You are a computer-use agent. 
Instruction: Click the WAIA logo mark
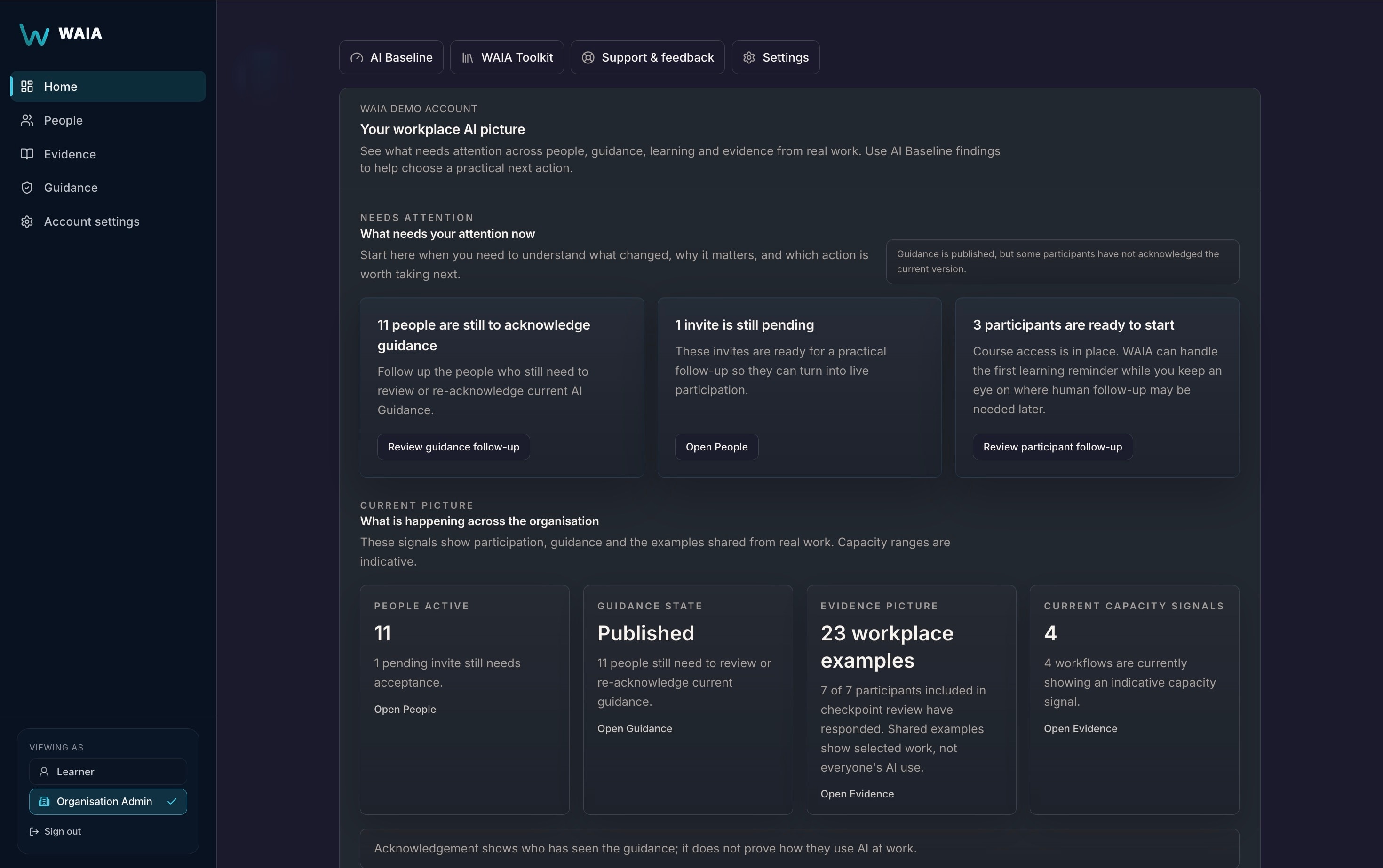34,34
